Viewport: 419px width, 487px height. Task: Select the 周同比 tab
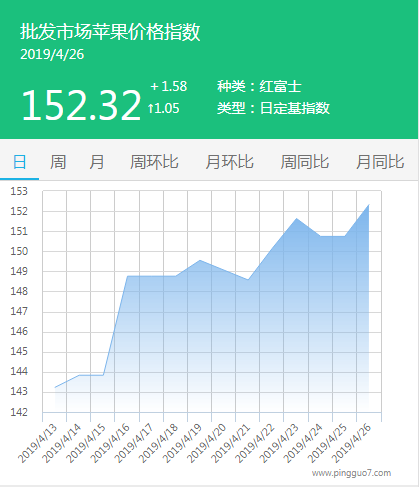(305, 162)
